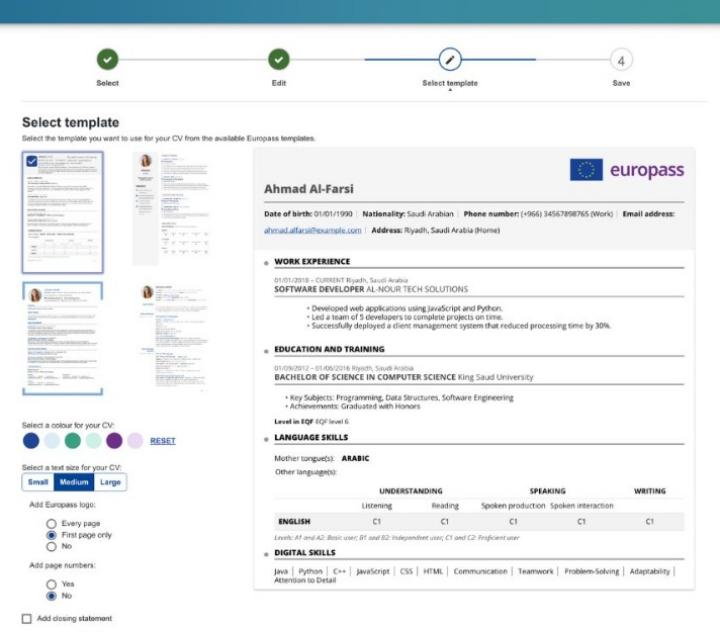The image size is (720, 637).
Task: Choose the second template with sidebar photo
Action: [x=171, y=209]
